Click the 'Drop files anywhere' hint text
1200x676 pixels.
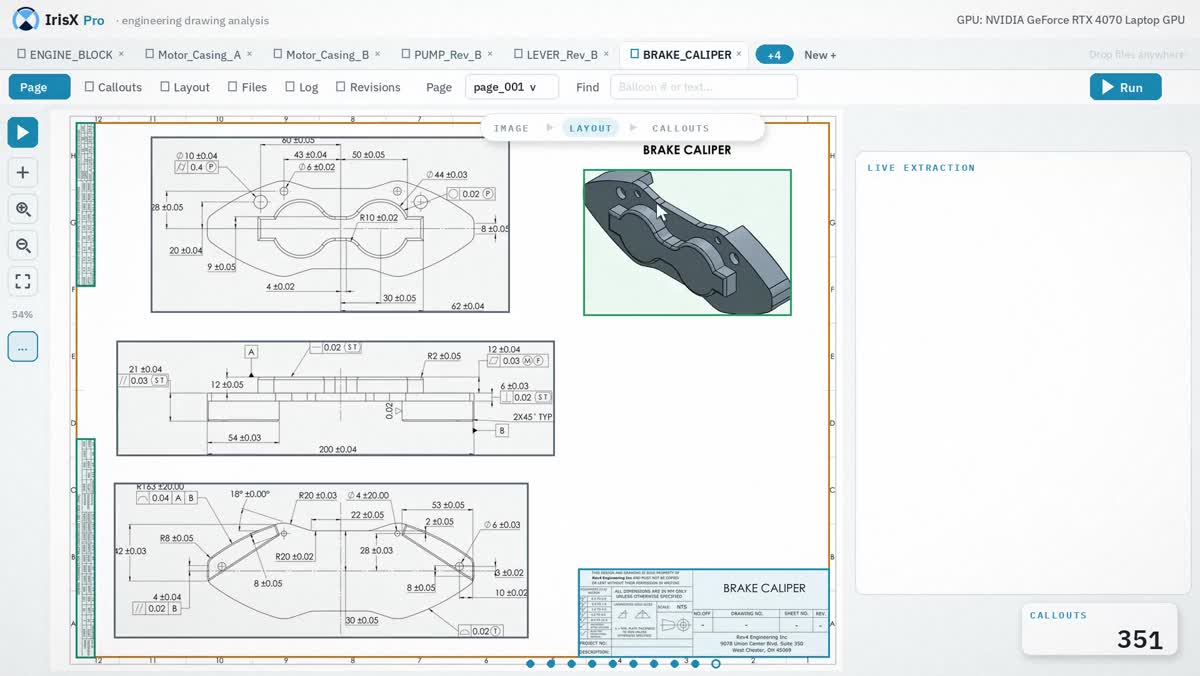click(x=1136, y=55)
